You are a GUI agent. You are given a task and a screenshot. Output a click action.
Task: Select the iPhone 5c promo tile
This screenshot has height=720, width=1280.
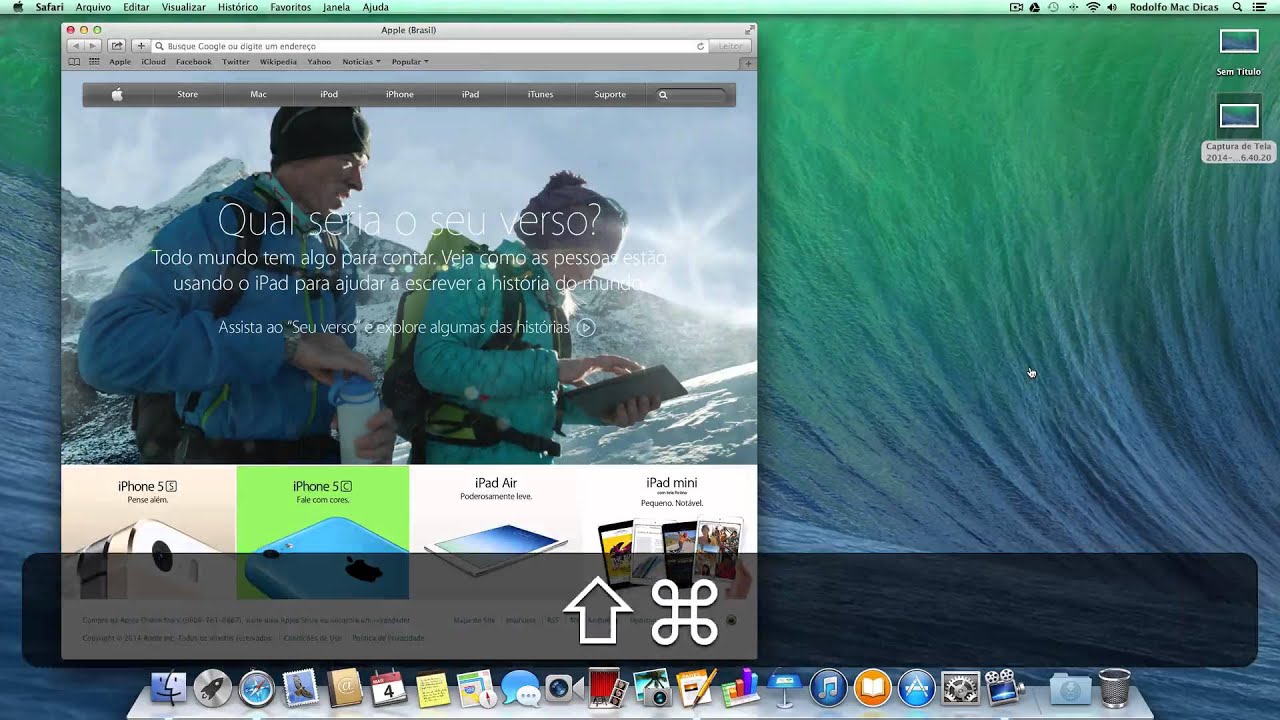click(x=322, y=532)
